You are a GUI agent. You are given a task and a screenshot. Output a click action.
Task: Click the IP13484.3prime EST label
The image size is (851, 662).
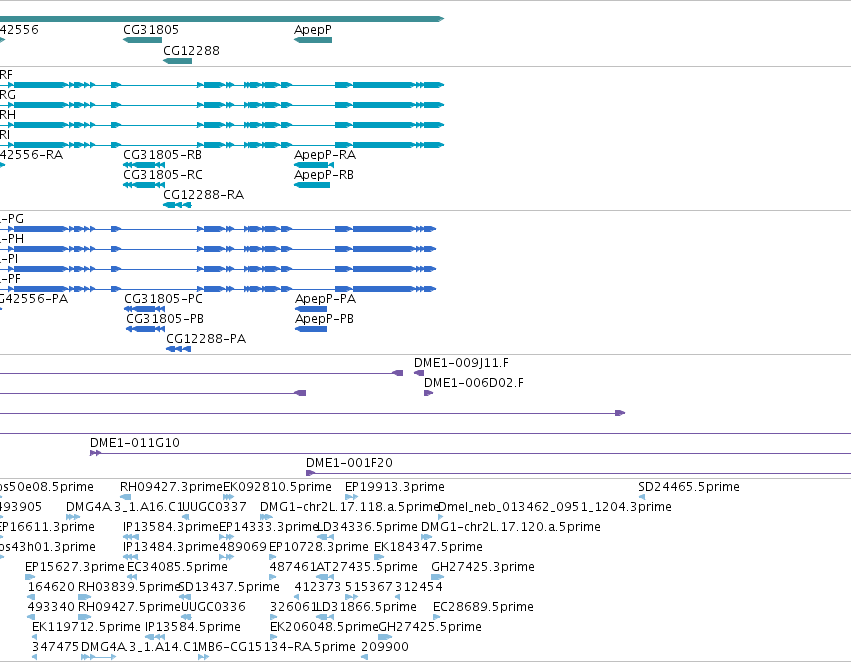171,547
